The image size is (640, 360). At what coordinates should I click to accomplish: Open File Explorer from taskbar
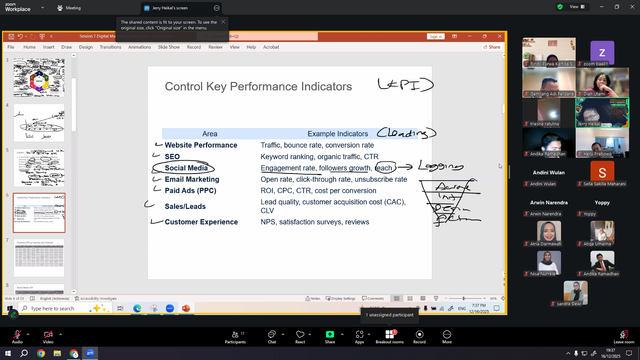click(x=57, y=353)
